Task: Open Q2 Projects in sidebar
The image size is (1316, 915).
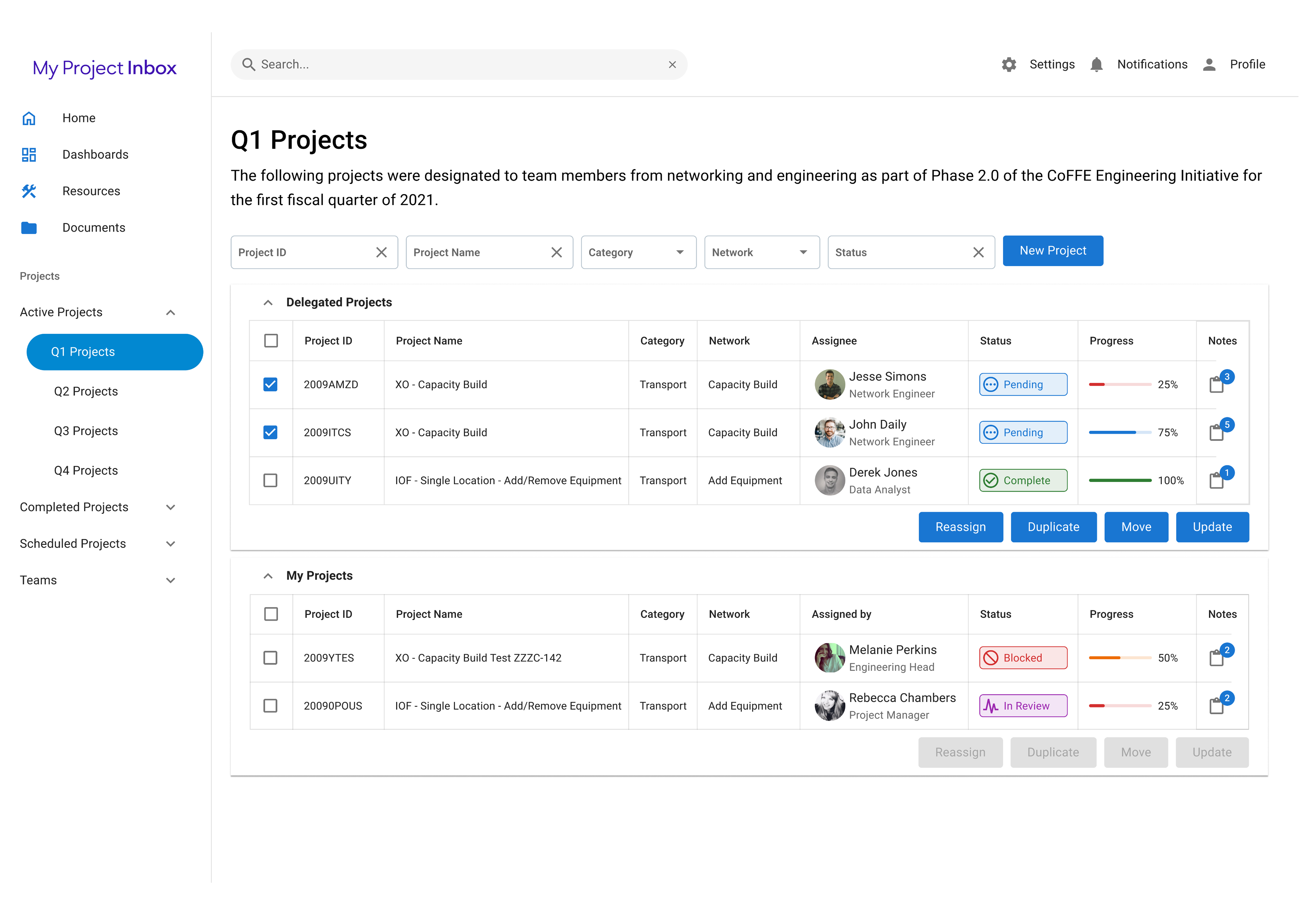Action: pos(86,391)
